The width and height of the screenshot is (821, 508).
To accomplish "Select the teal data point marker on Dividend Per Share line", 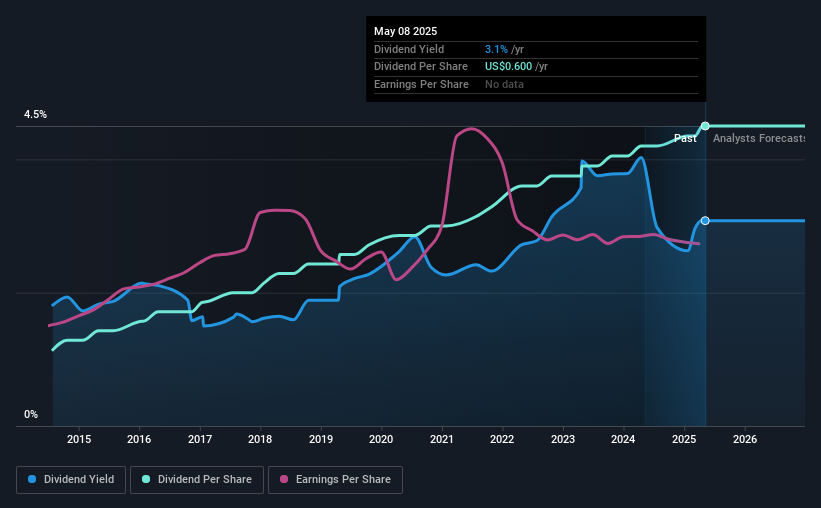I will (705, 126).
